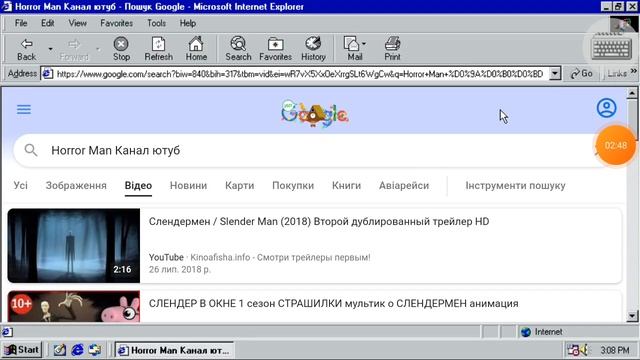Click the magnifying glass search icon
640x360 pixels.
coord(31,150)
